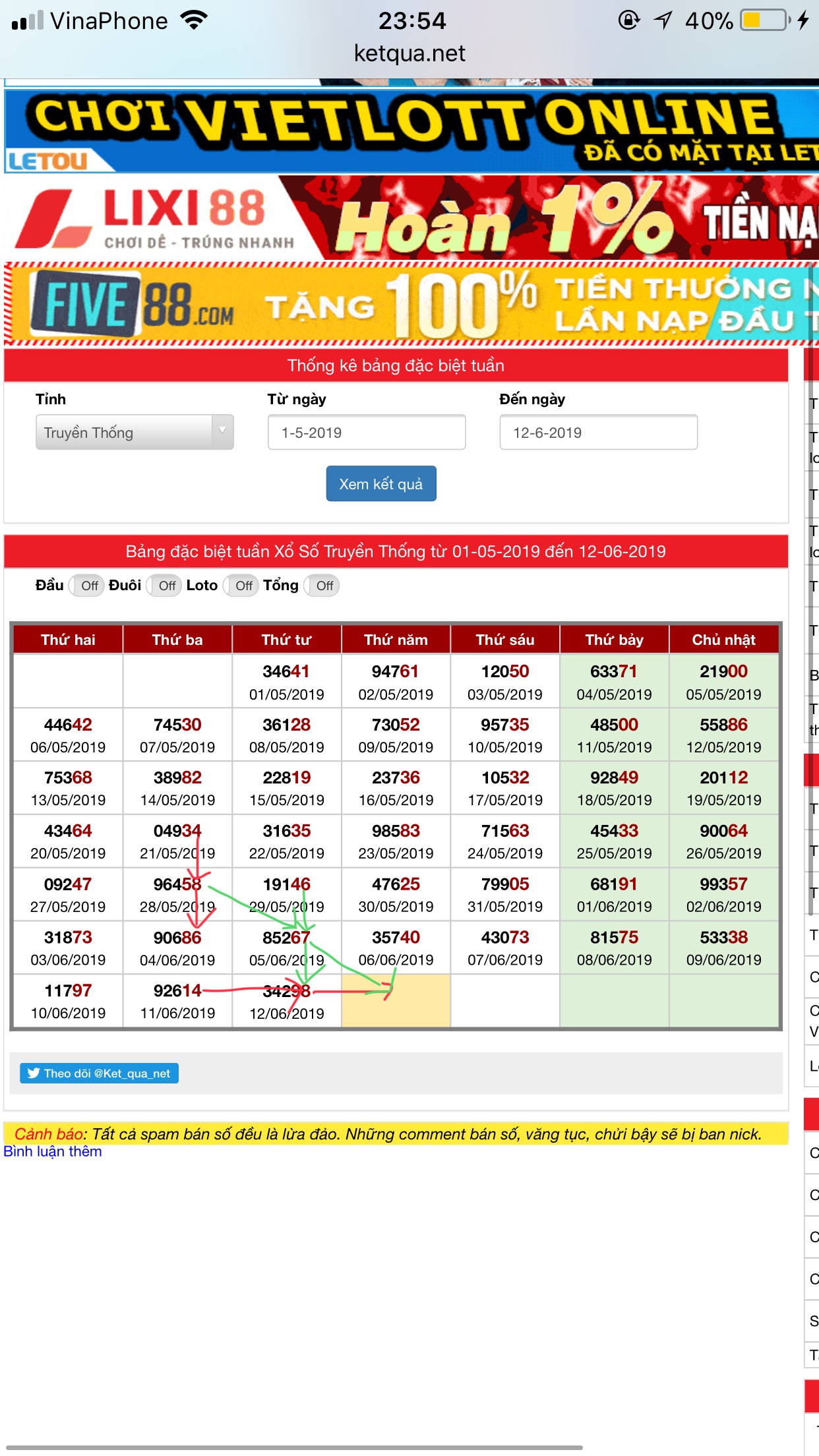Viewport: 819px width, 1456px height.
Task: Click the Thứ tư column header
Action: click(287, 640)
